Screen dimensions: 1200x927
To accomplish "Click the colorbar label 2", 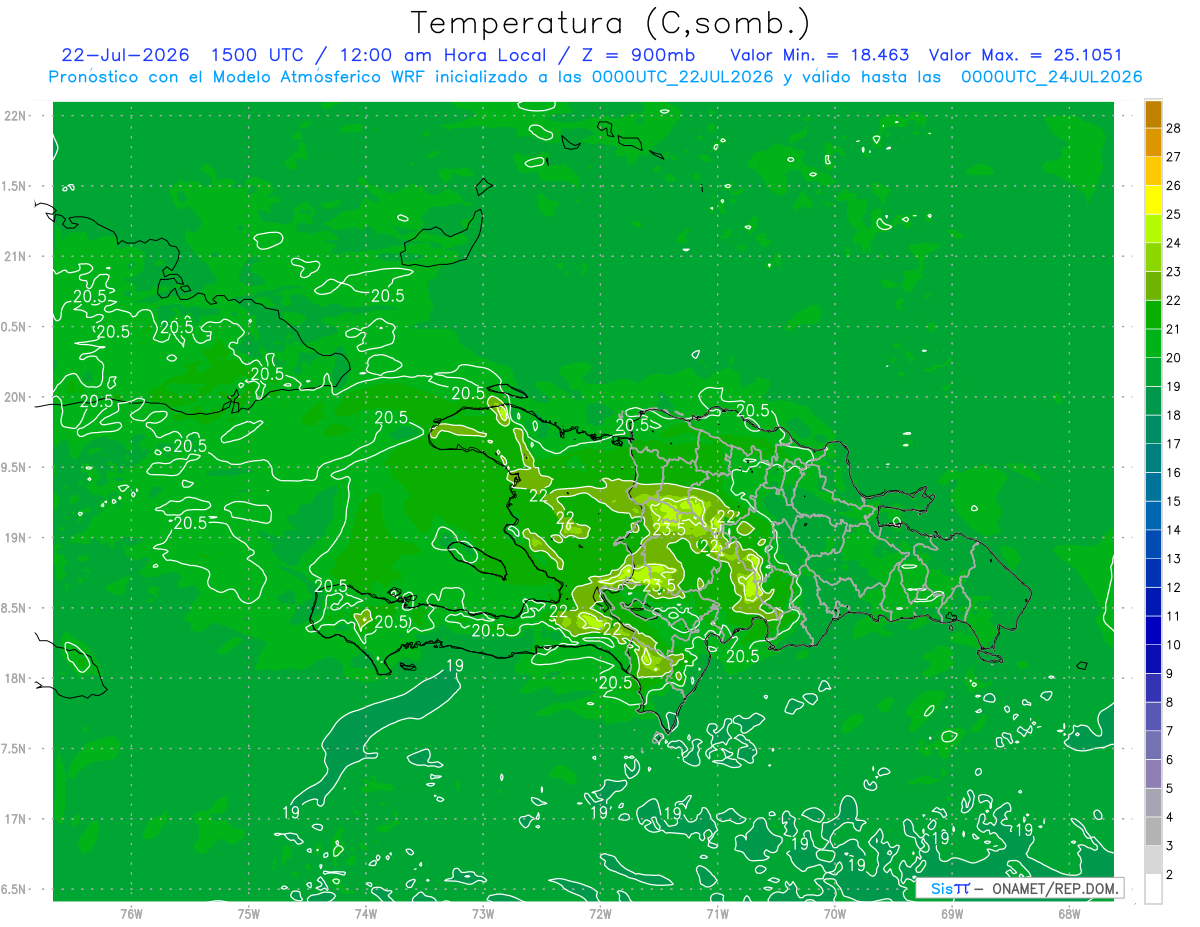I will click(1170, 875).
